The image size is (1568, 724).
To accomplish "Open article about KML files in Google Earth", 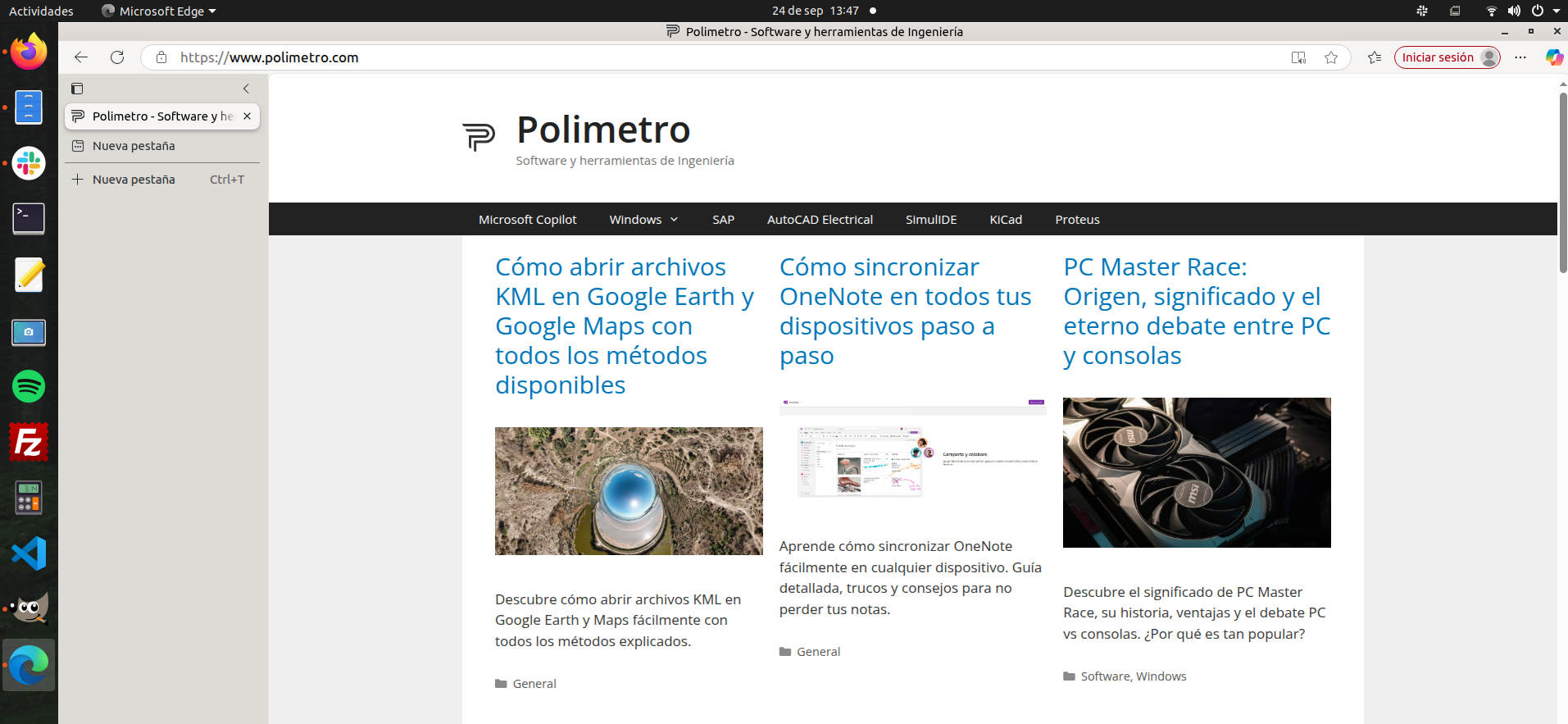I will (625, 326).
